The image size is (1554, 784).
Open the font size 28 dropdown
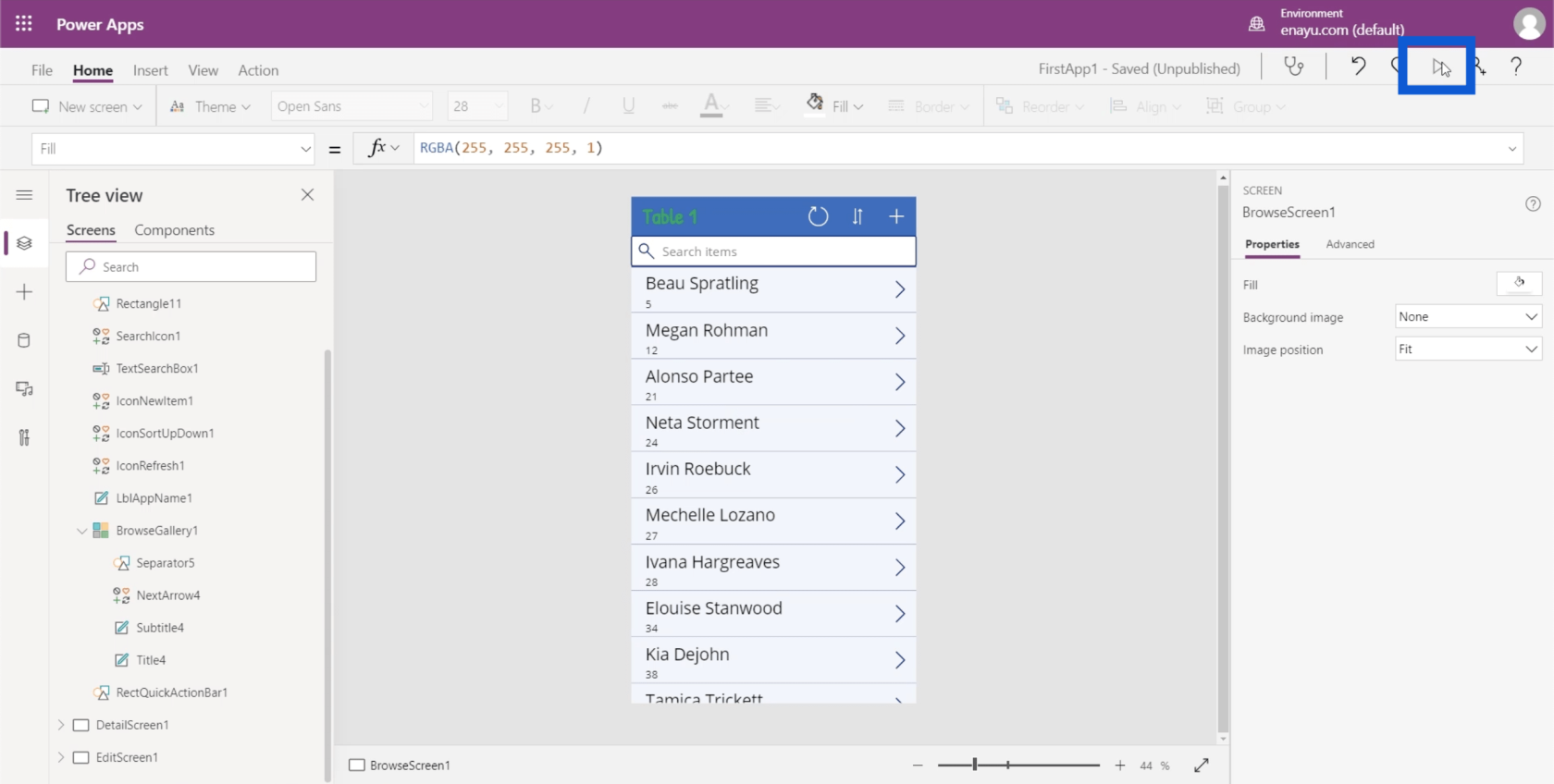pyautogui.click(x=478, y=106)
